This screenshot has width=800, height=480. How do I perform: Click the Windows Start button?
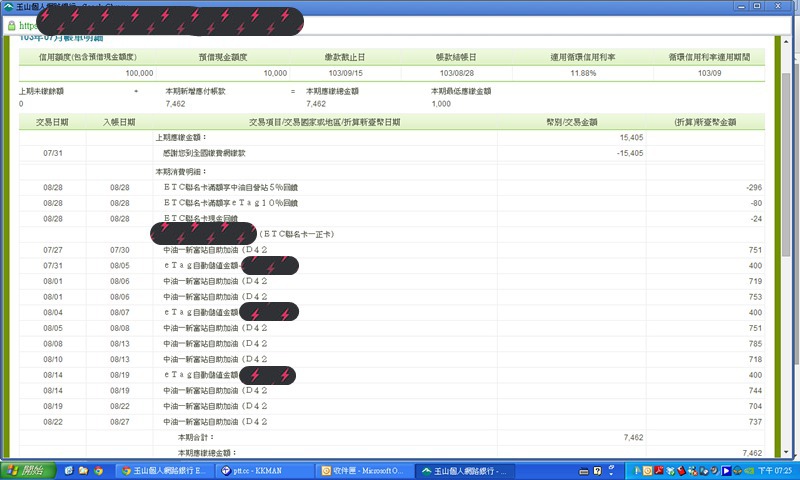[28, 470]
